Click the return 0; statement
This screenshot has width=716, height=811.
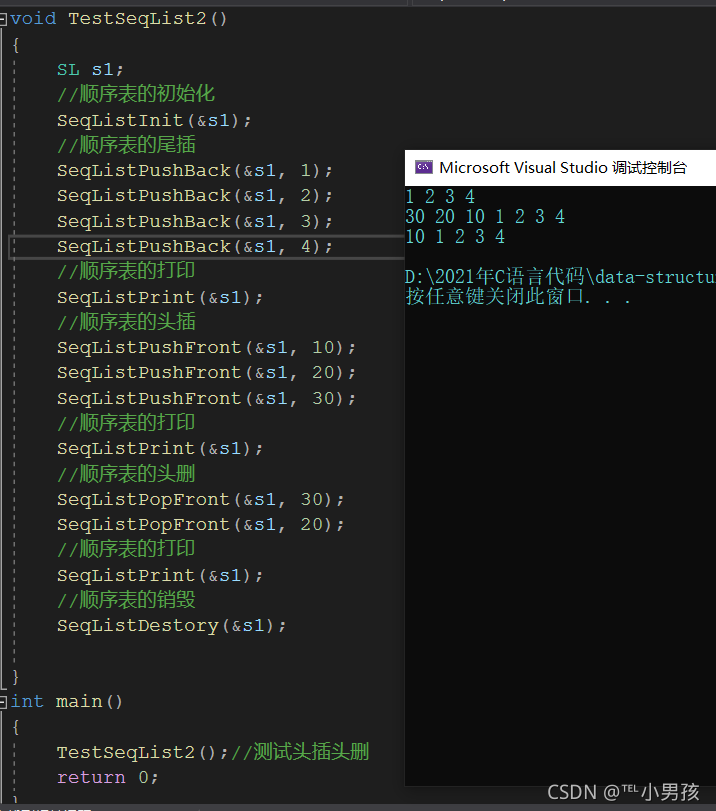(108, 777)
